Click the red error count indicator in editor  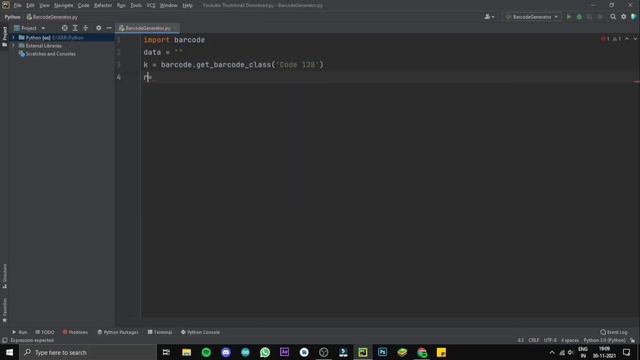pyautogui.click(x=605, y=39)
